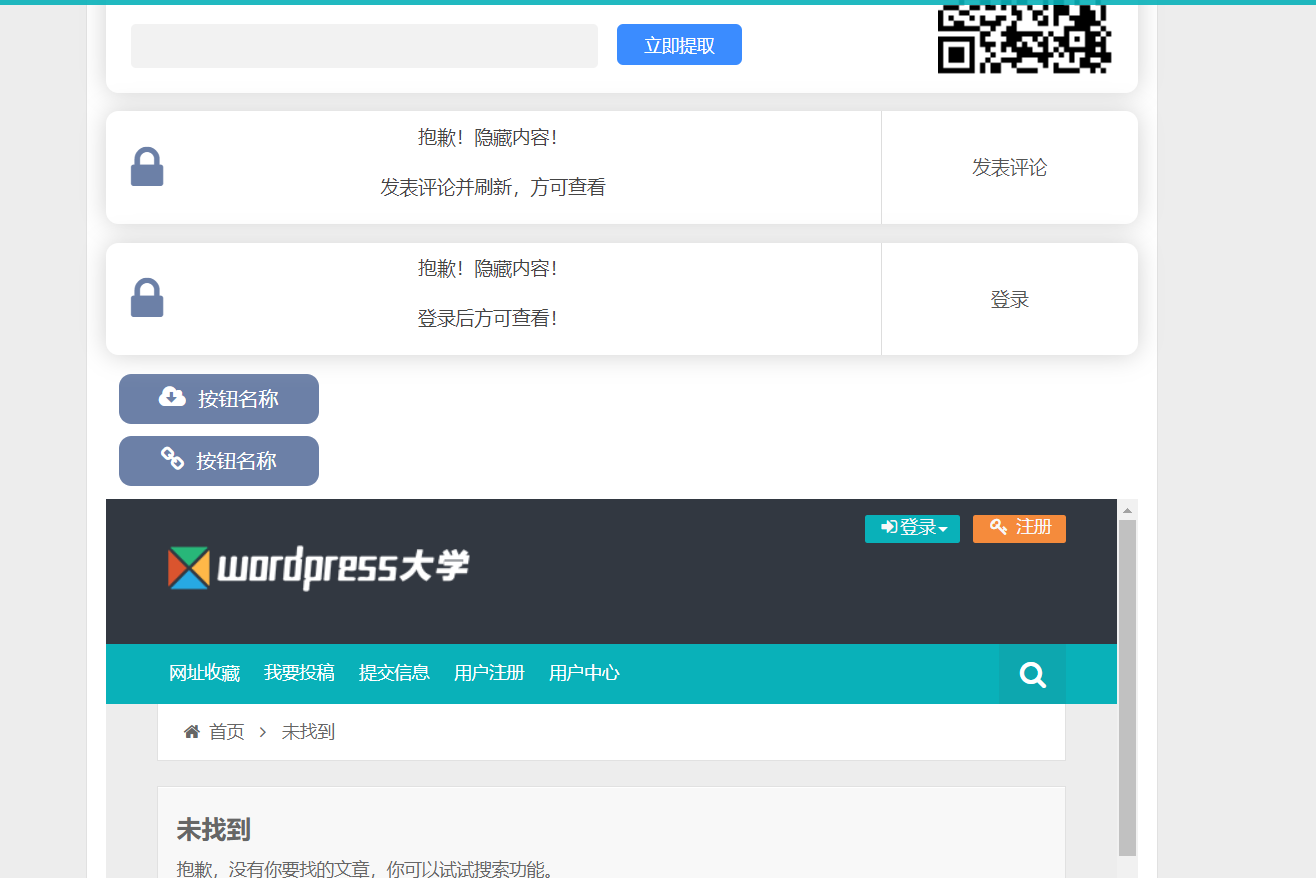This screenshot has height=878, width=1316.
Task: Click the lock icon beside 发表评论 hidden content
Action: (147, 166)
